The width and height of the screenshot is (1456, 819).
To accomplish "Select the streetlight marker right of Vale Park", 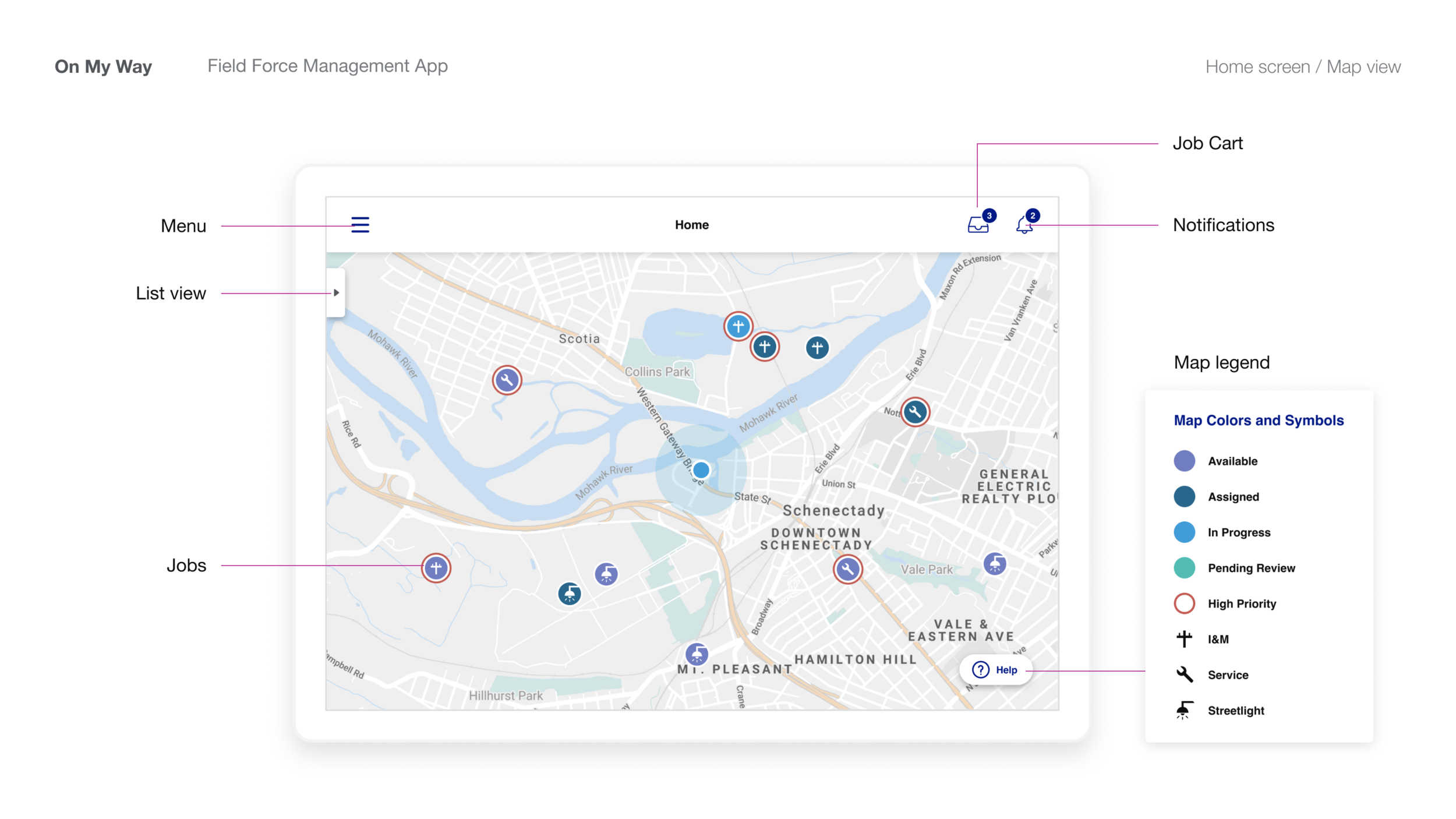I will coord(995,564).
